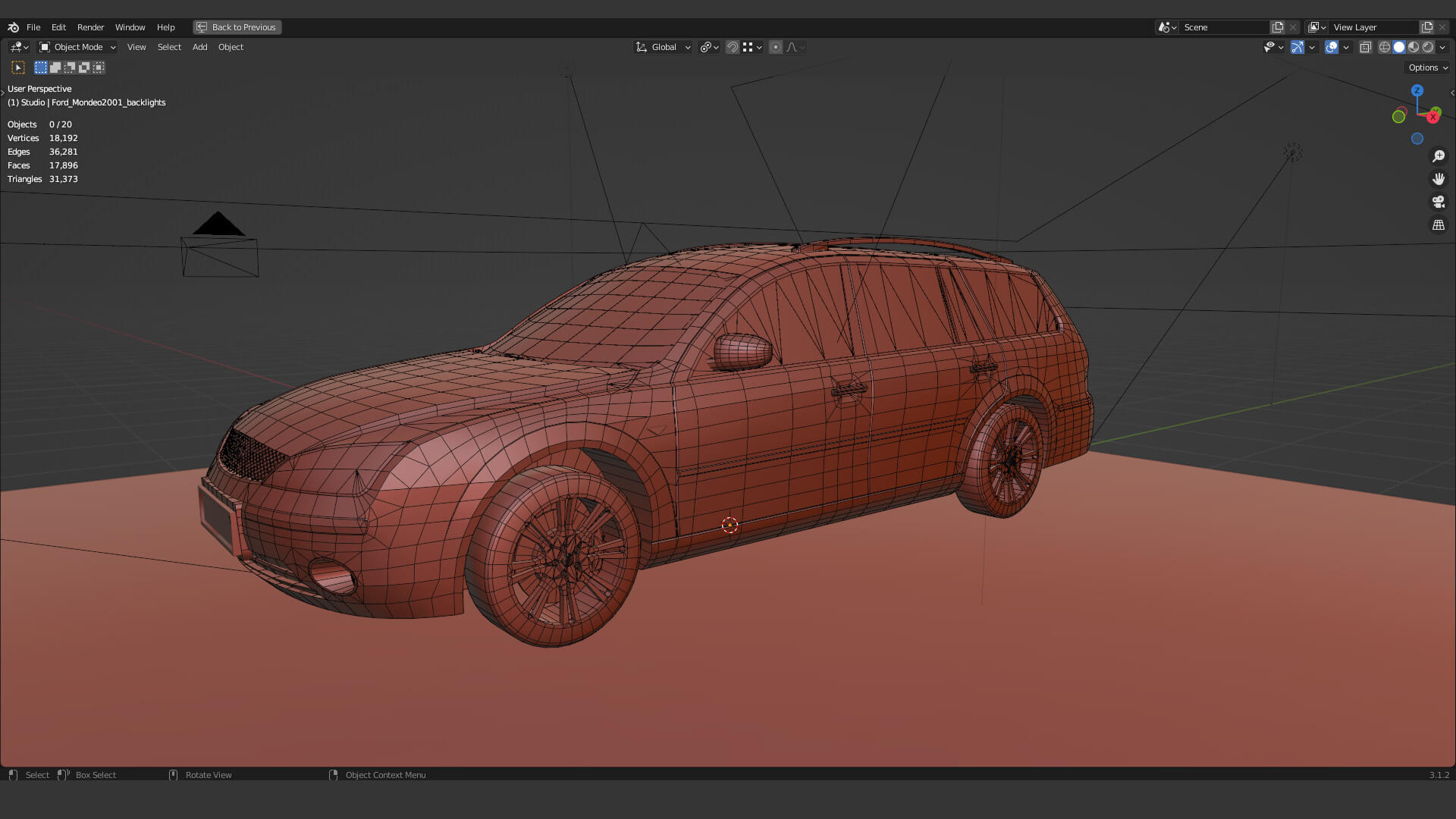Open the viewport View menu

136,47
